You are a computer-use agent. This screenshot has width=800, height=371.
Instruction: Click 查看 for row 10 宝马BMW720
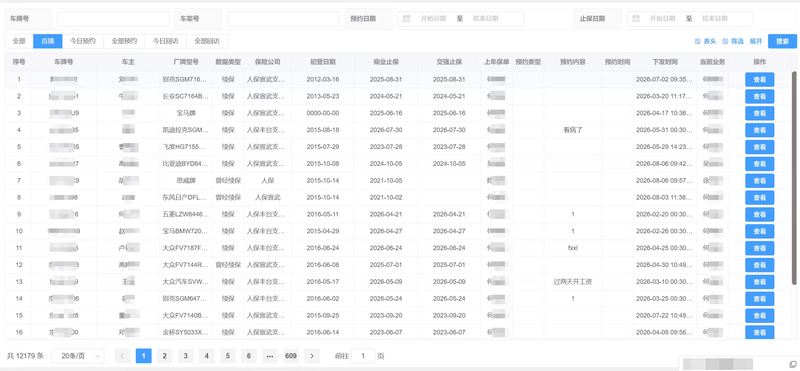tap(759, 231)
